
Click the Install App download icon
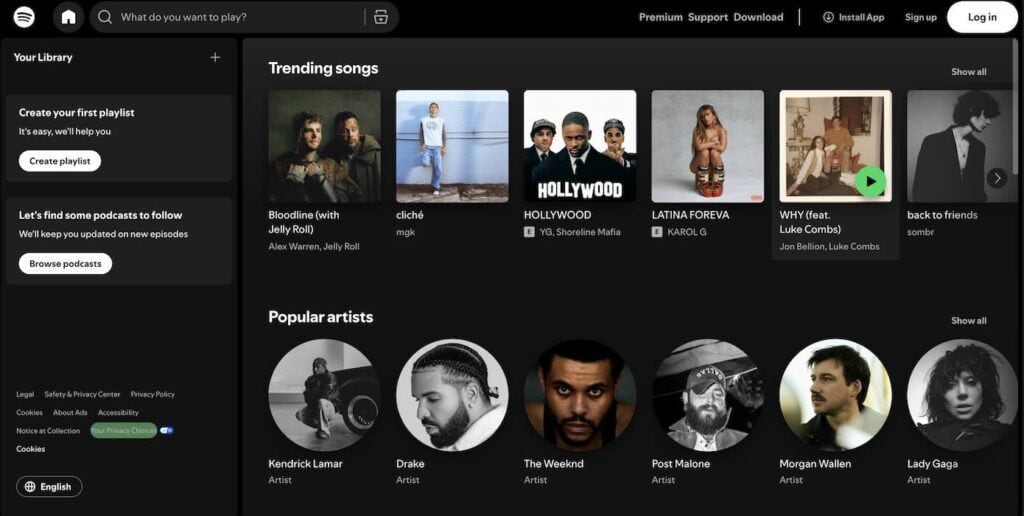point(828,17)
